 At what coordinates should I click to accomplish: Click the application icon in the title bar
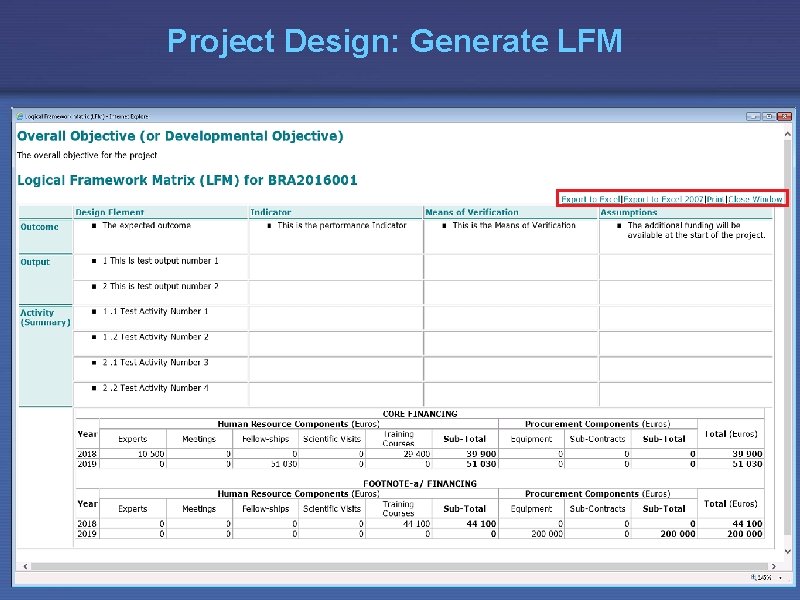pyautogui.click(x=18, y=114)
